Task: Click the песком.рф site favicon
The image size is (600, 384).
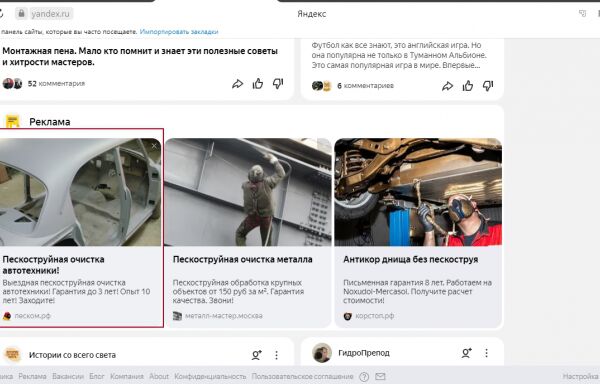Action: pyautogui.click(x=7, y=316)
